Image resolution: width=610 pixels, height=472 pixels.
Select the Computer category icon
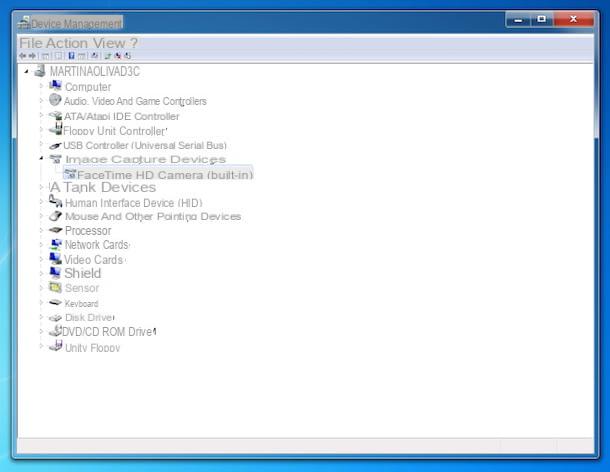pos(55,86)
